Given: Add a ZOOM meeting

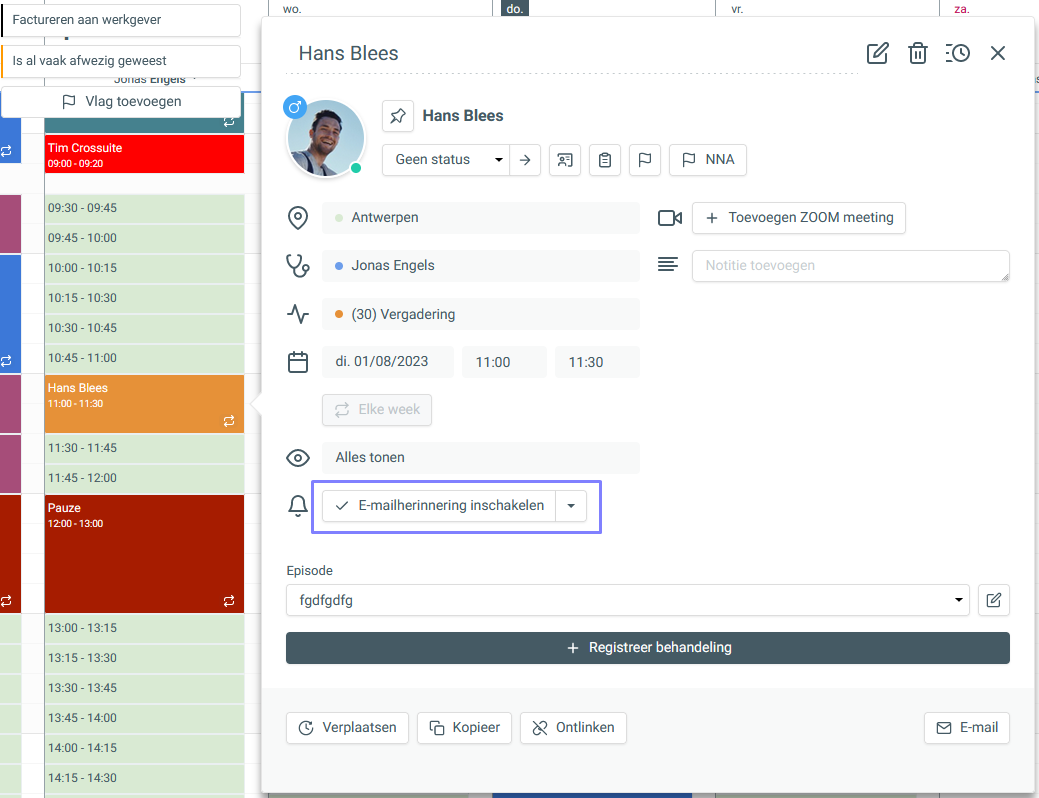Looking at the screenshot, I should [x=798, y=218].
